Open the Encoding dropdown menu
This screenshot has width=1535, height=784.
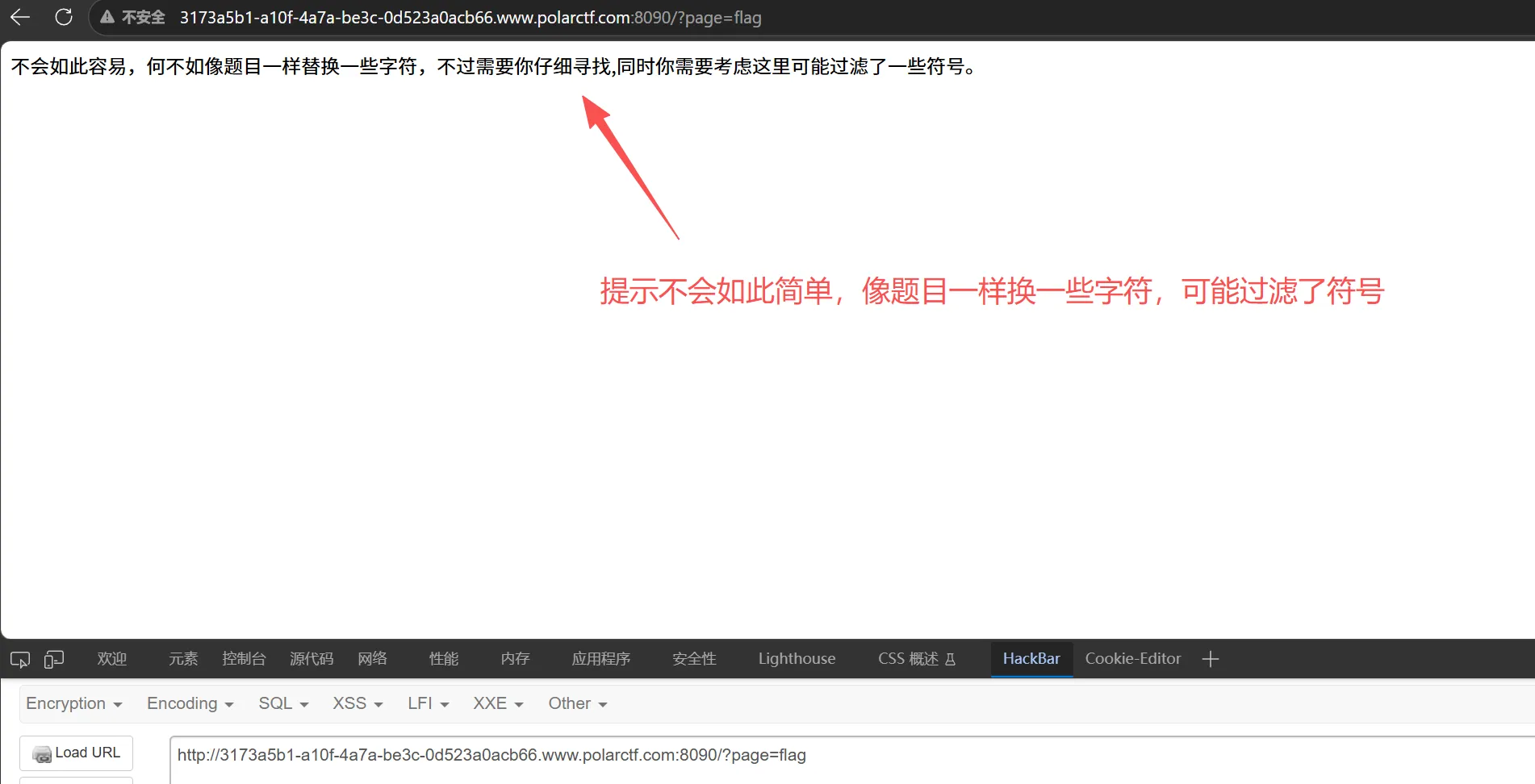click(190, 703)
